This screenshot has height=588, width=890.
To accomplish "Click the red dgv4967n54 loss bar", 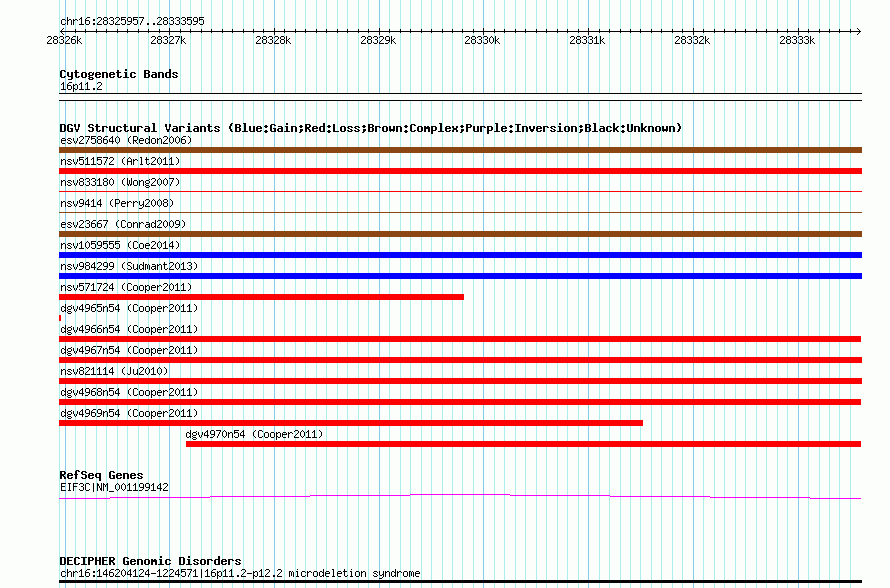I will coord(460,360).
